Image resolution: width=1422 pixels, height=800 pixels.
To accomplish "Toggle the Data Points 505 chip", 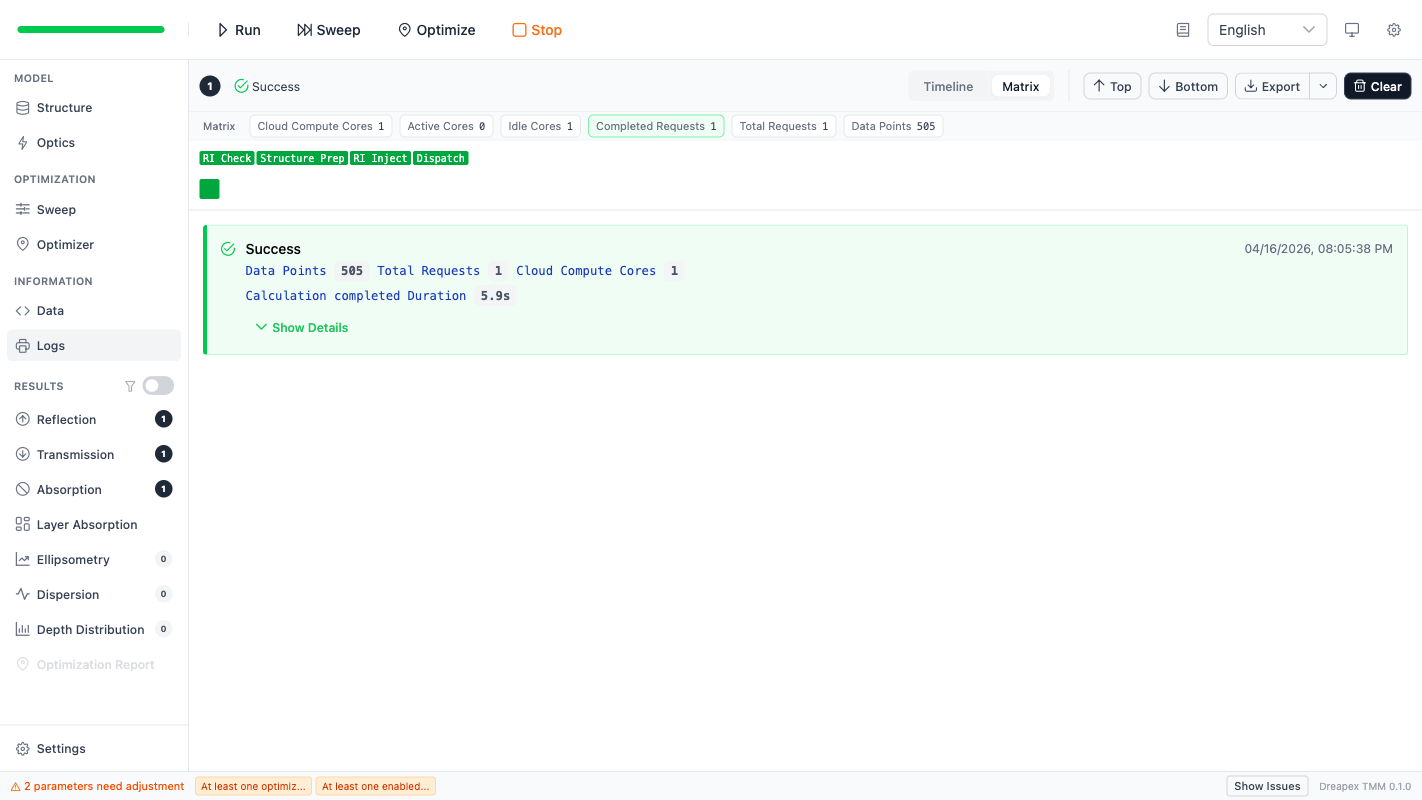I will pyautogui.click(x=892, y=127).
